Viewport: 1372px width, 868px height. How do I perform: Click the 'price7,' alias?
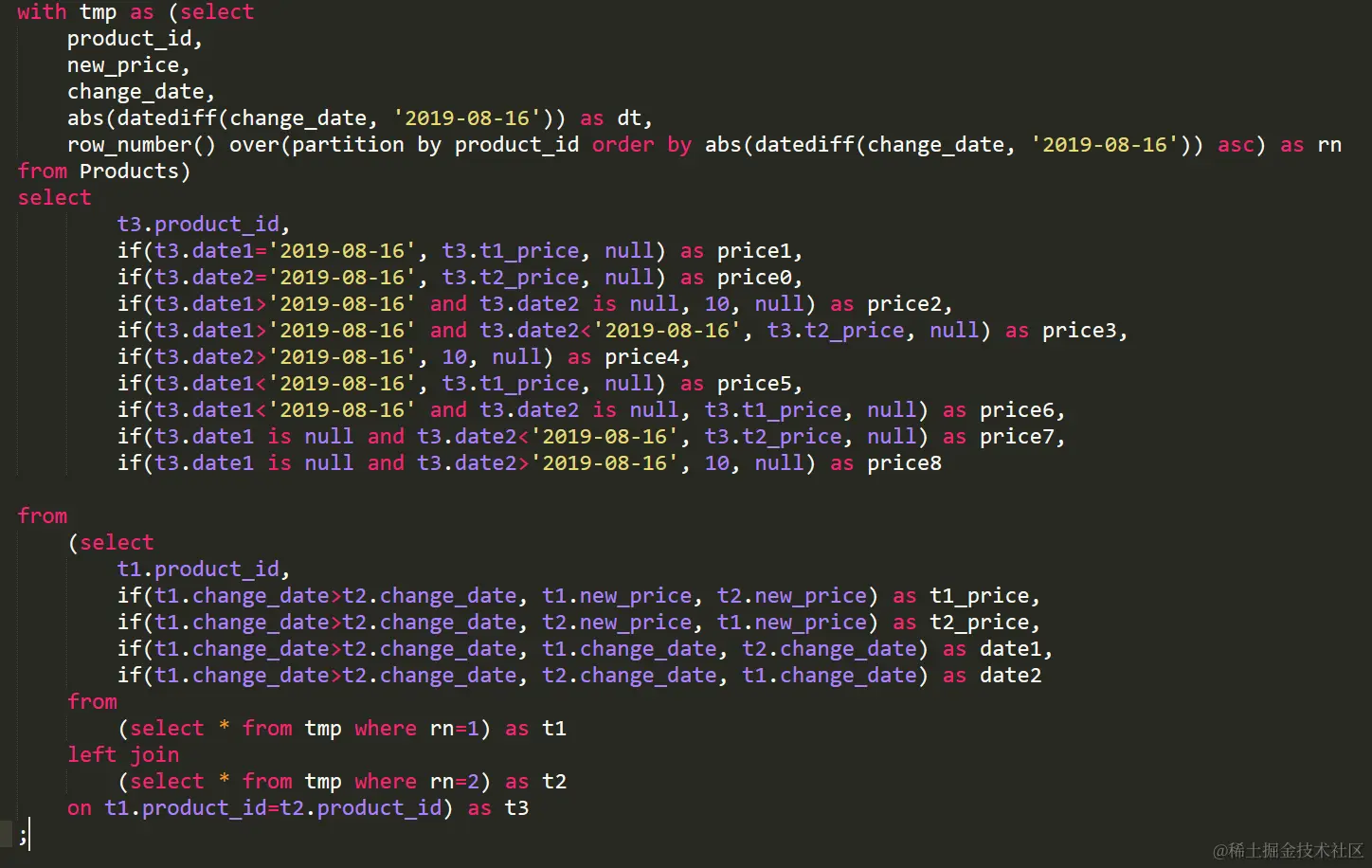coord(1022,437)
